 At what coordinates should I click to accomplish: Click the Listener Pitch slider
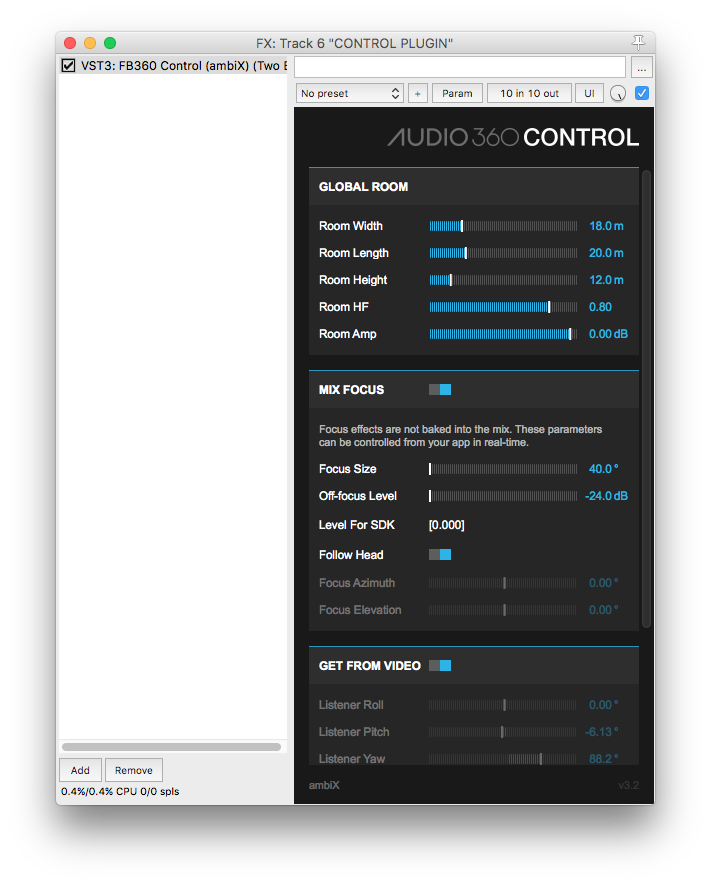coord(503,732)
